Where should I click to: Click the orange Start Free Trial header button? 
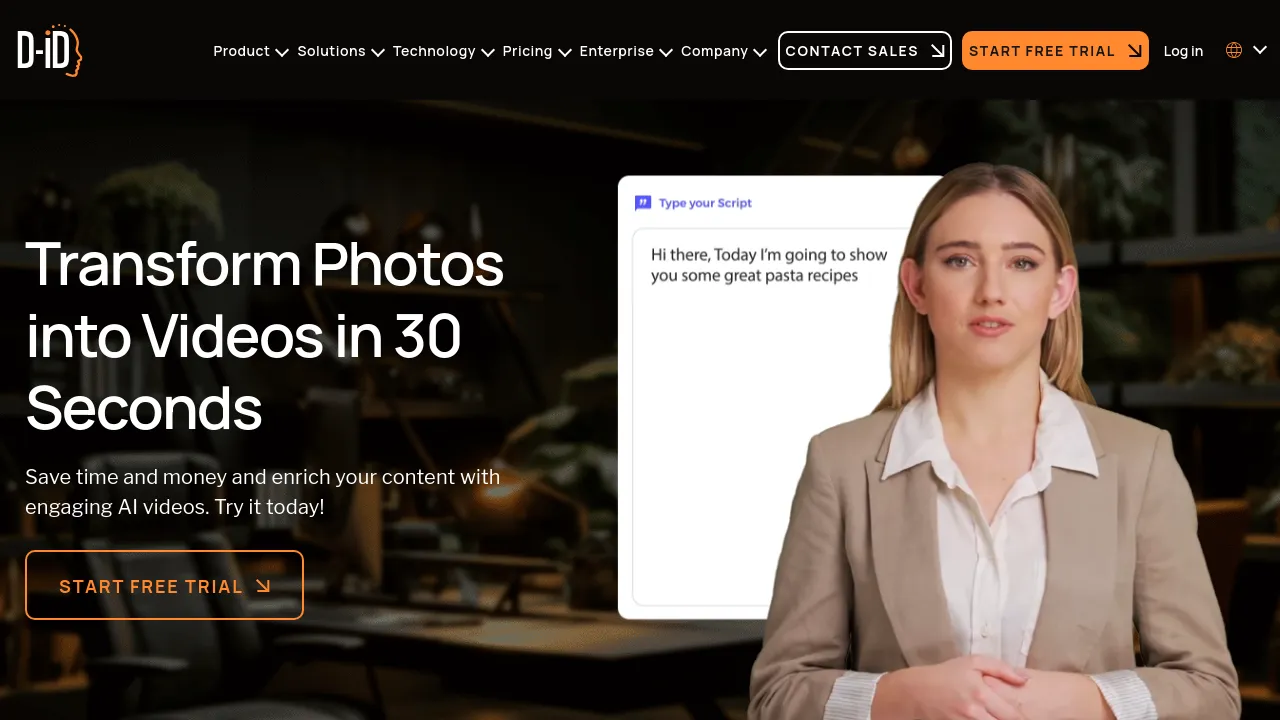1055,50
